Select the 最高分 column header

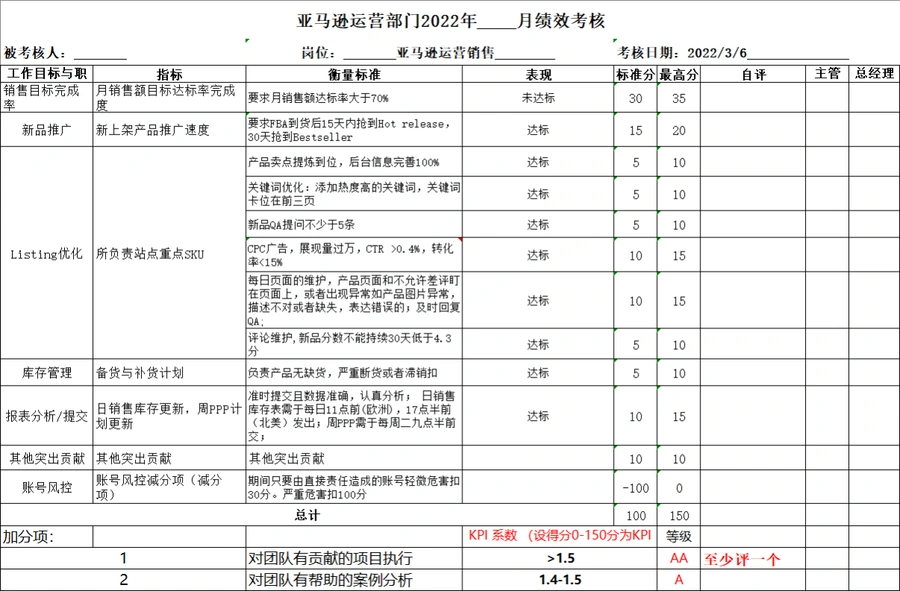[x=678, y=74]
